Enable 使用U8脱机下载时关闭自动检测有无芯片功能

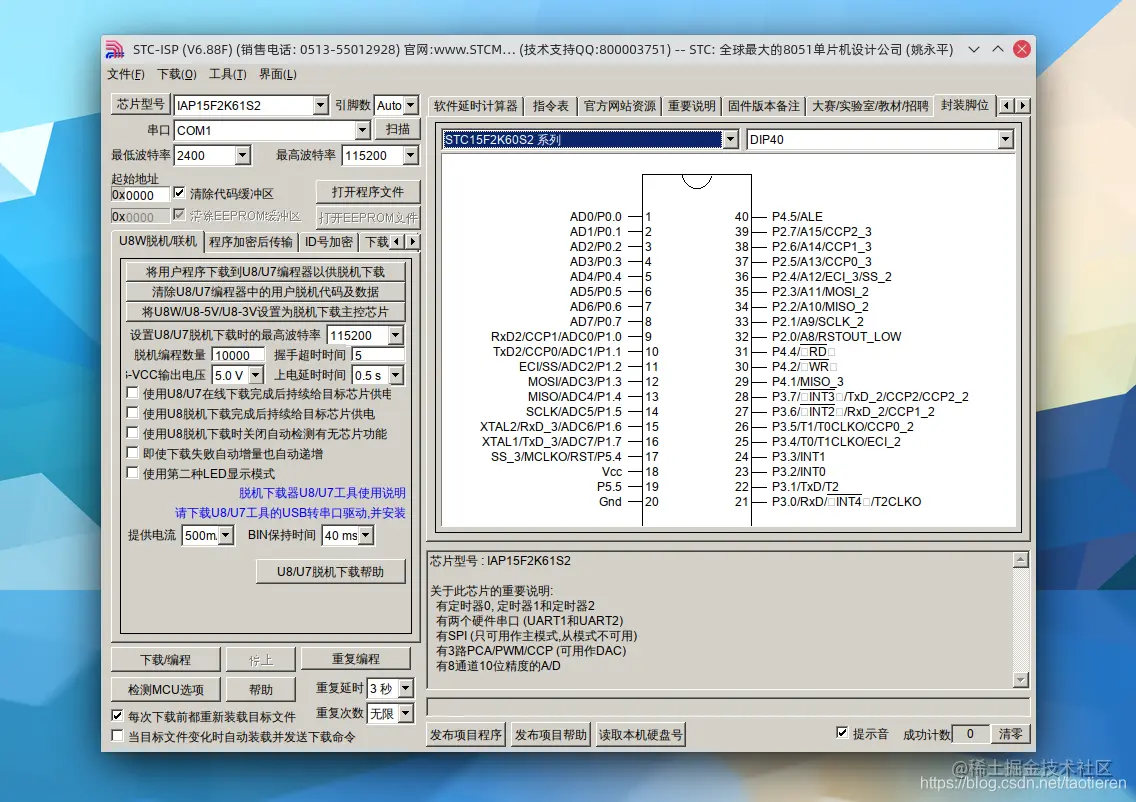132,433
